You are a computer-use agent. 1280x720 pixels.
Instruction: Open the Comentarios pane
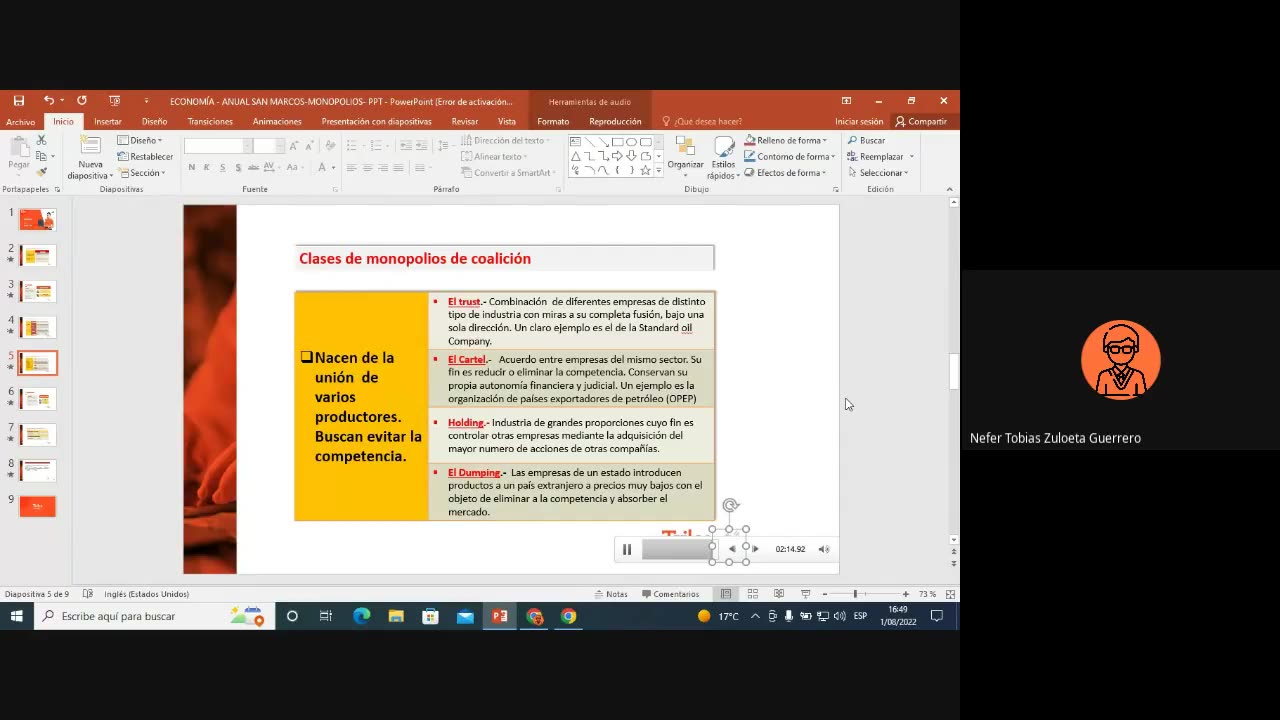[670, 594]
